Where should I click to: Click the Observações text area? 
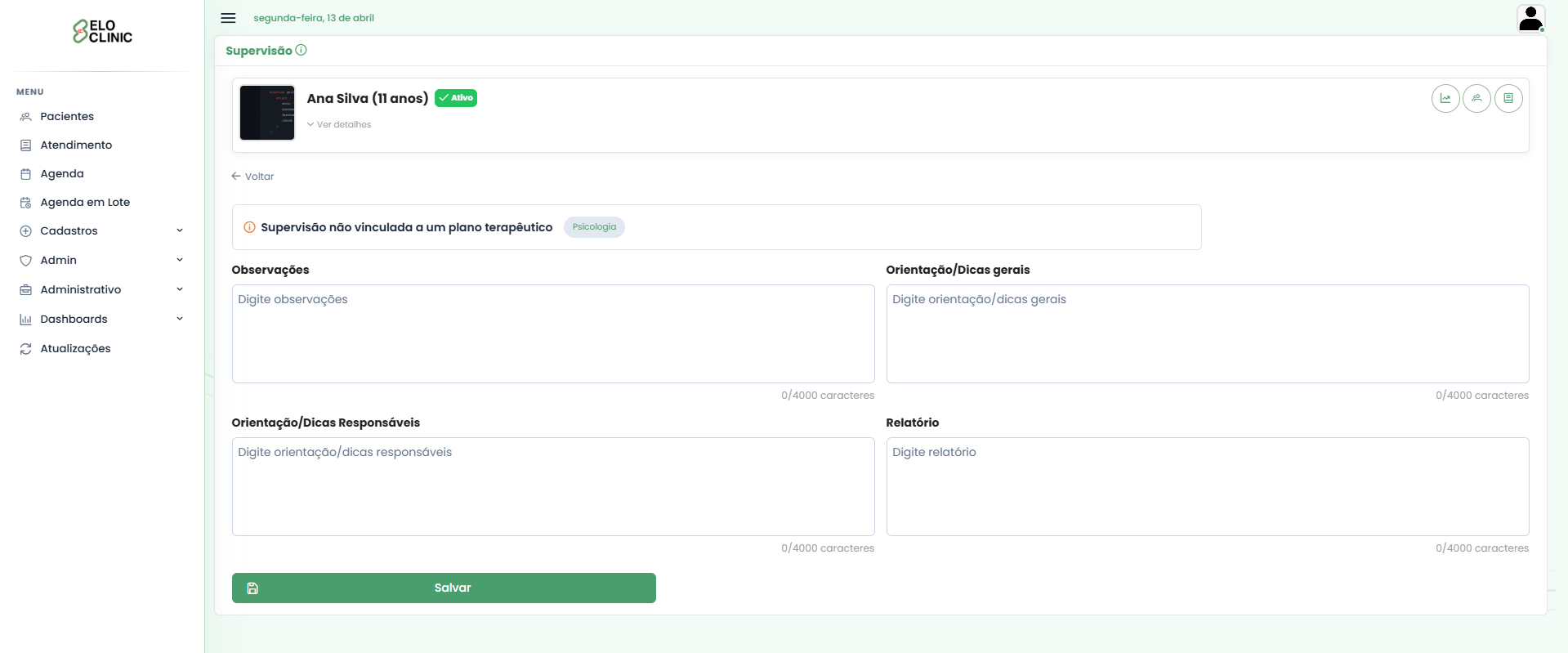click(552, 333)
